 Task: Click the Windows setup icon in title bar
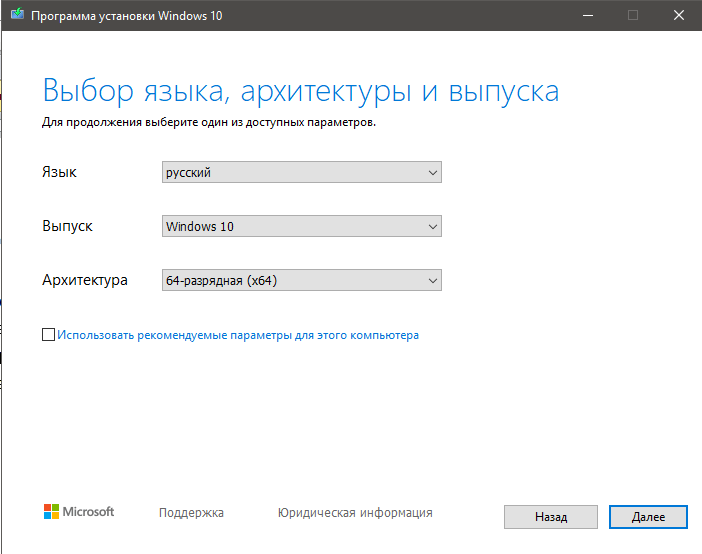point(17,14)
